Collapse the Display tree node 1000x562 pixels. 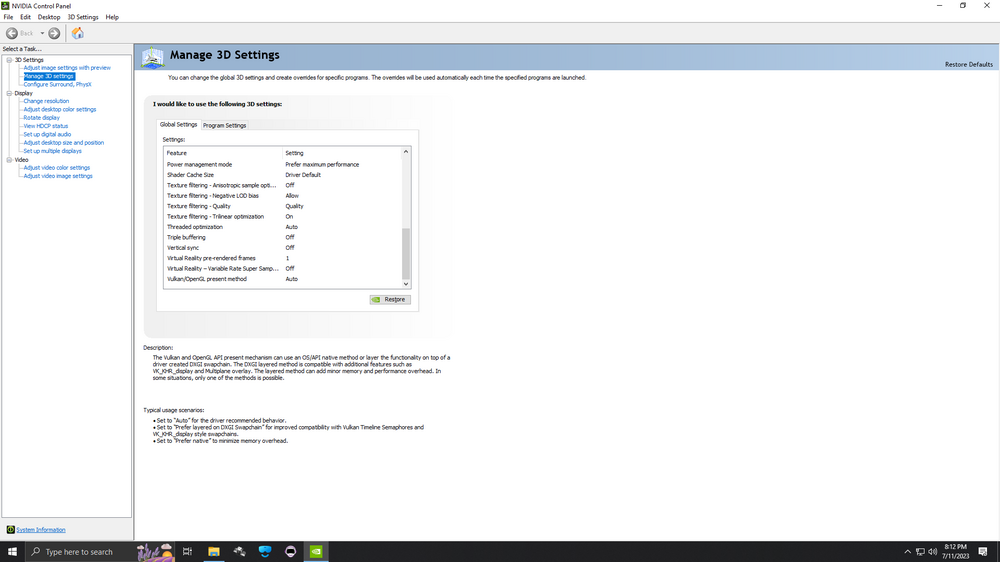point(10,93)
